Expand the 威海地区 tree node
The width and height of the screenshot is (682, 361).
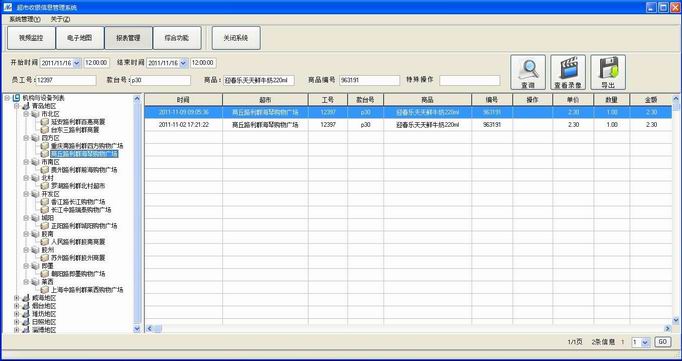pos(17,298)
